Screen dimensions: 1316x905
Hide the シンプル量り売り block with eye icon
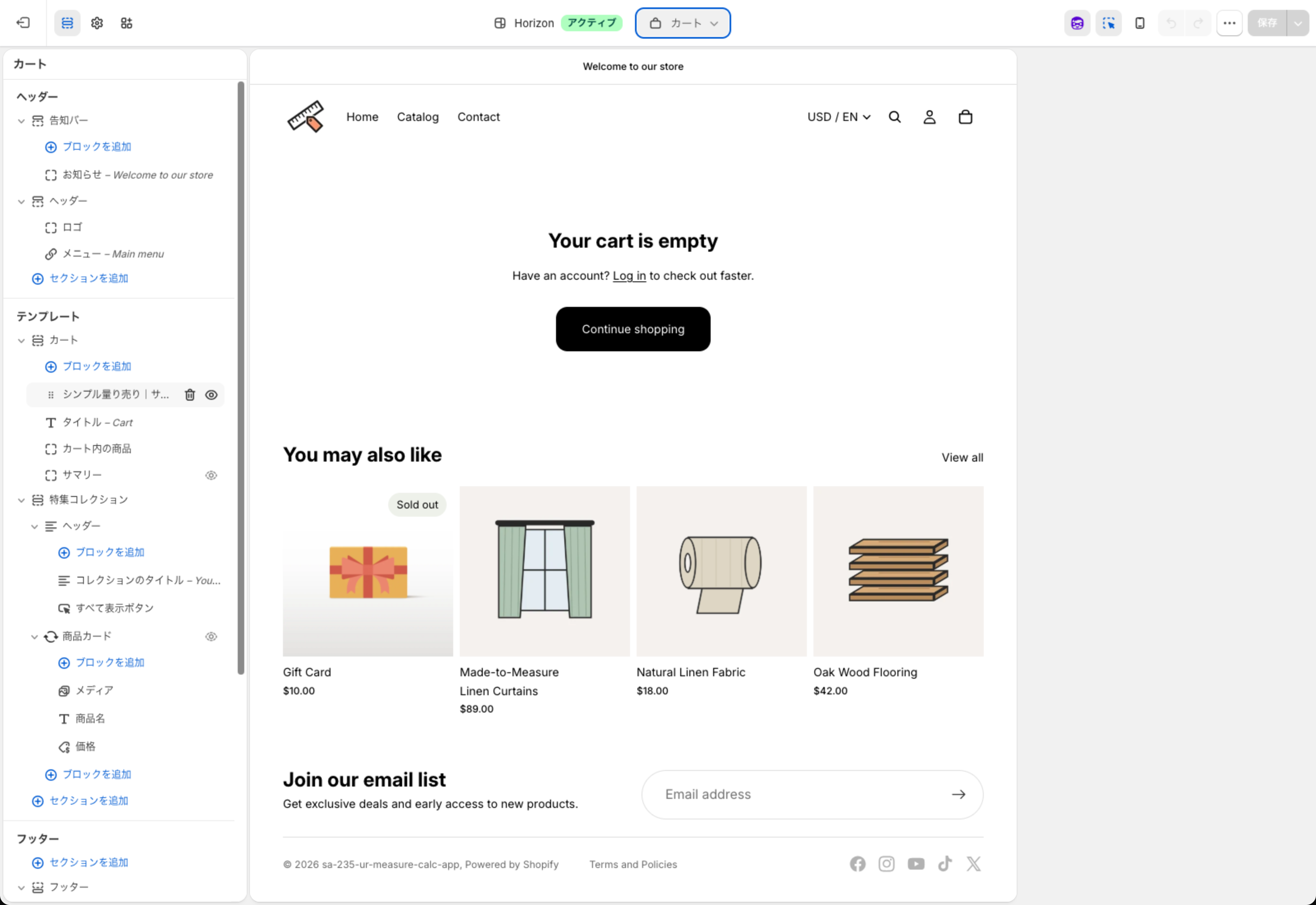tap(211, 395)
